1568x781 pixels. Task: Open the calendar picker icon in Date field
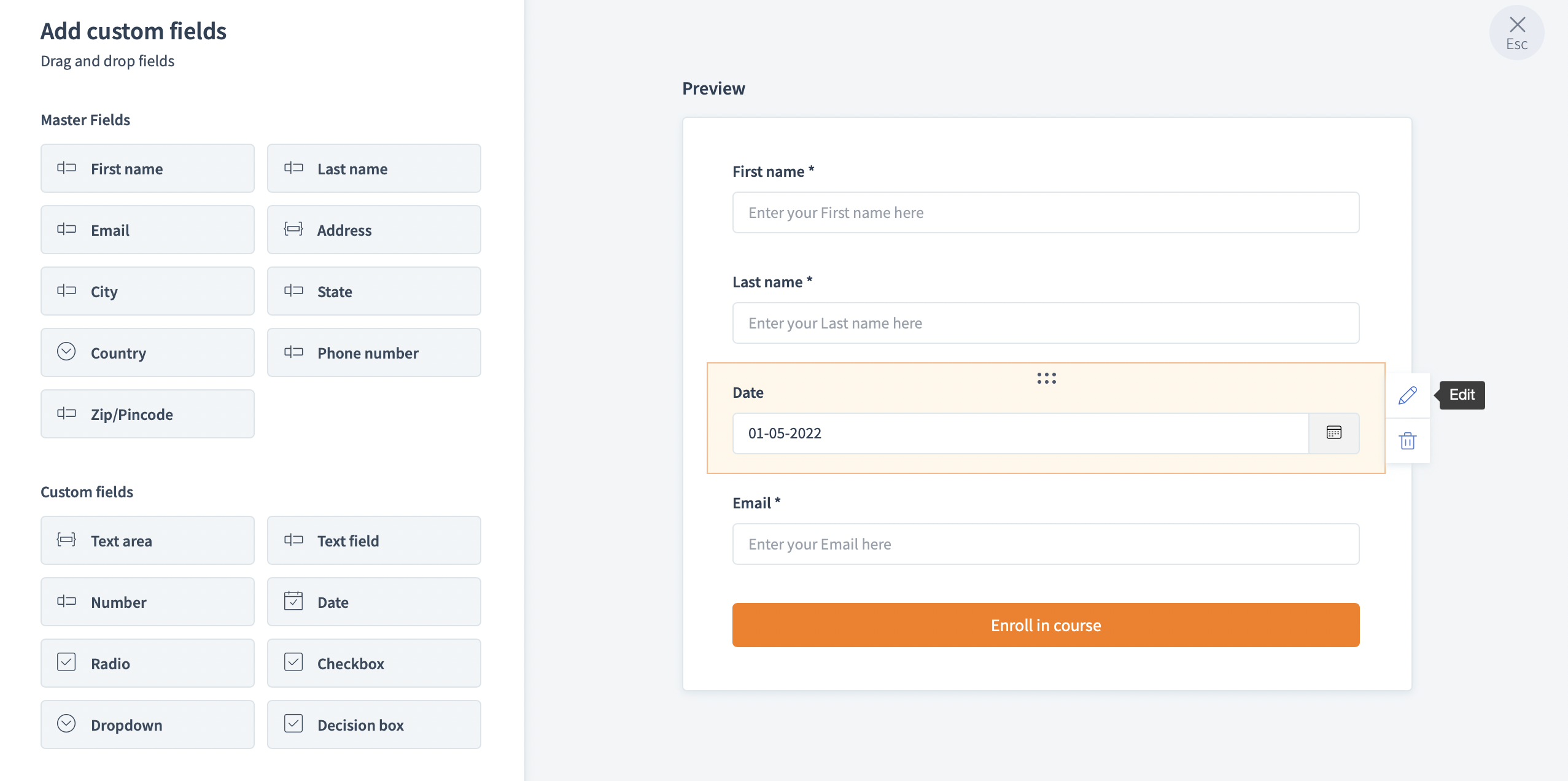point(1333,433)
